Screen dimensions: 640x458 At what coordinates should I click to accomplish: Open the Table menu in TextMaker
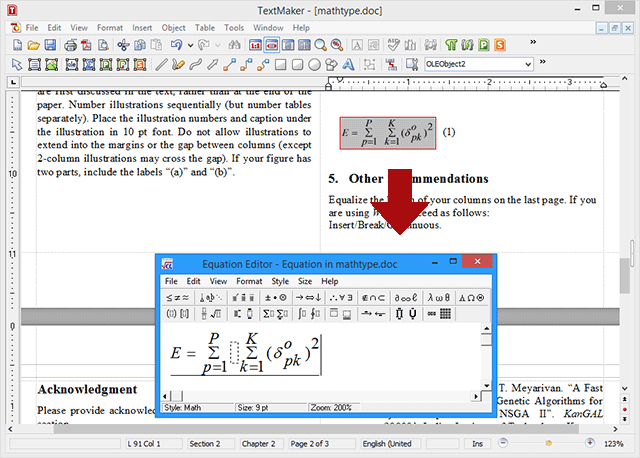(x=205, y=28)
